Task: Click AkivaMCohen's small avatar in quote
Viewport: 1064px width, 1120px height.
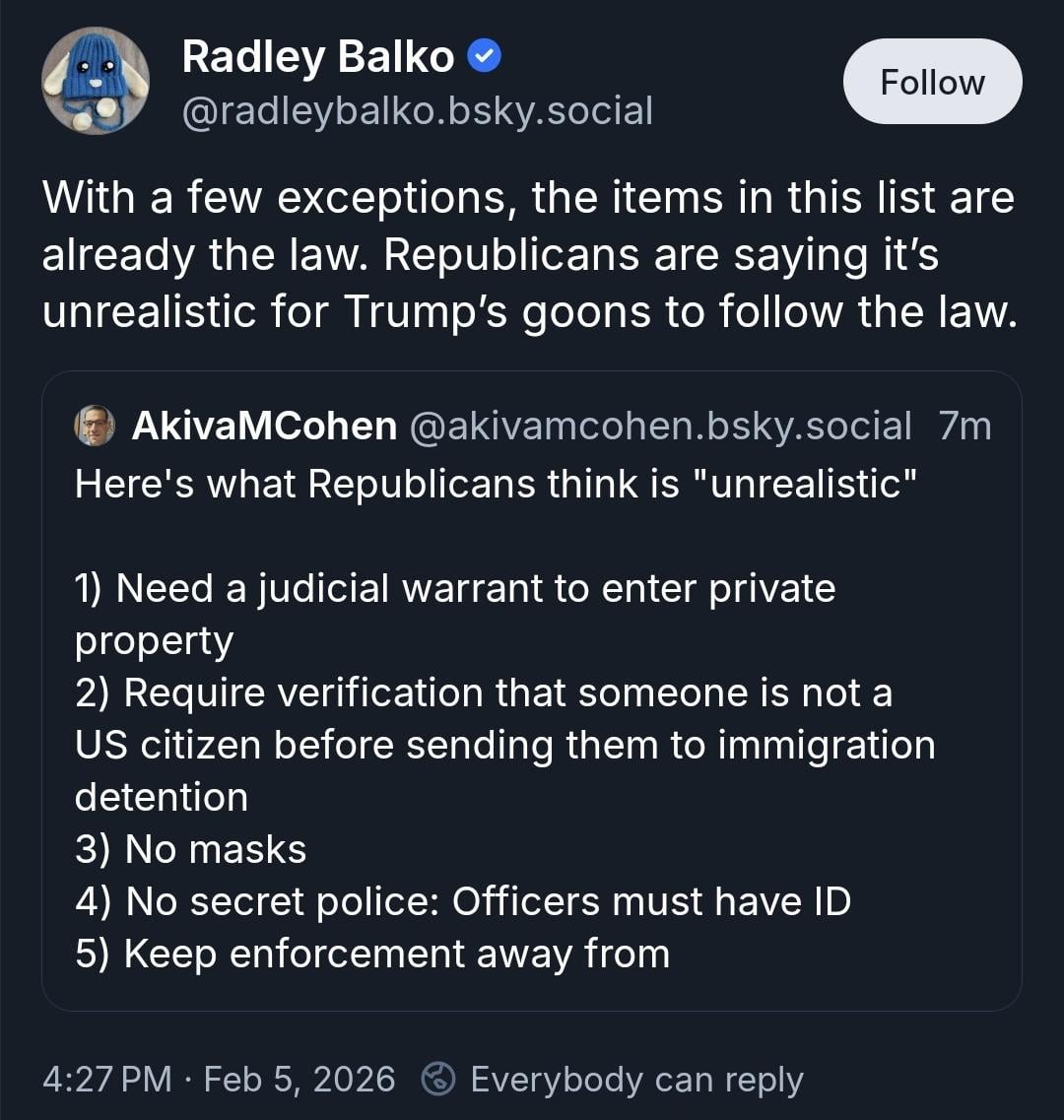Action: [95, 426]
